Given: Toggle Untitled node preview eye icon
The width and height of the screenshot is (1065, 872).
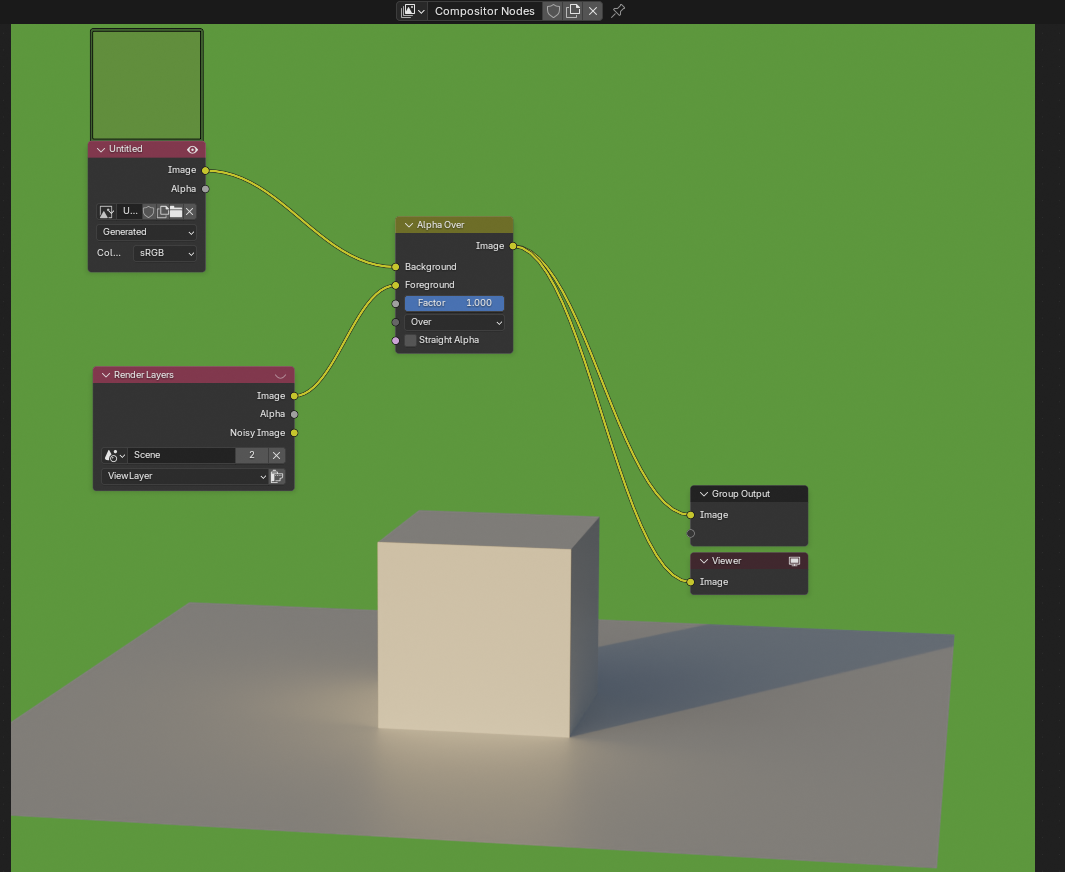Looking at the screenshot, I should click(x=192, y=149).
